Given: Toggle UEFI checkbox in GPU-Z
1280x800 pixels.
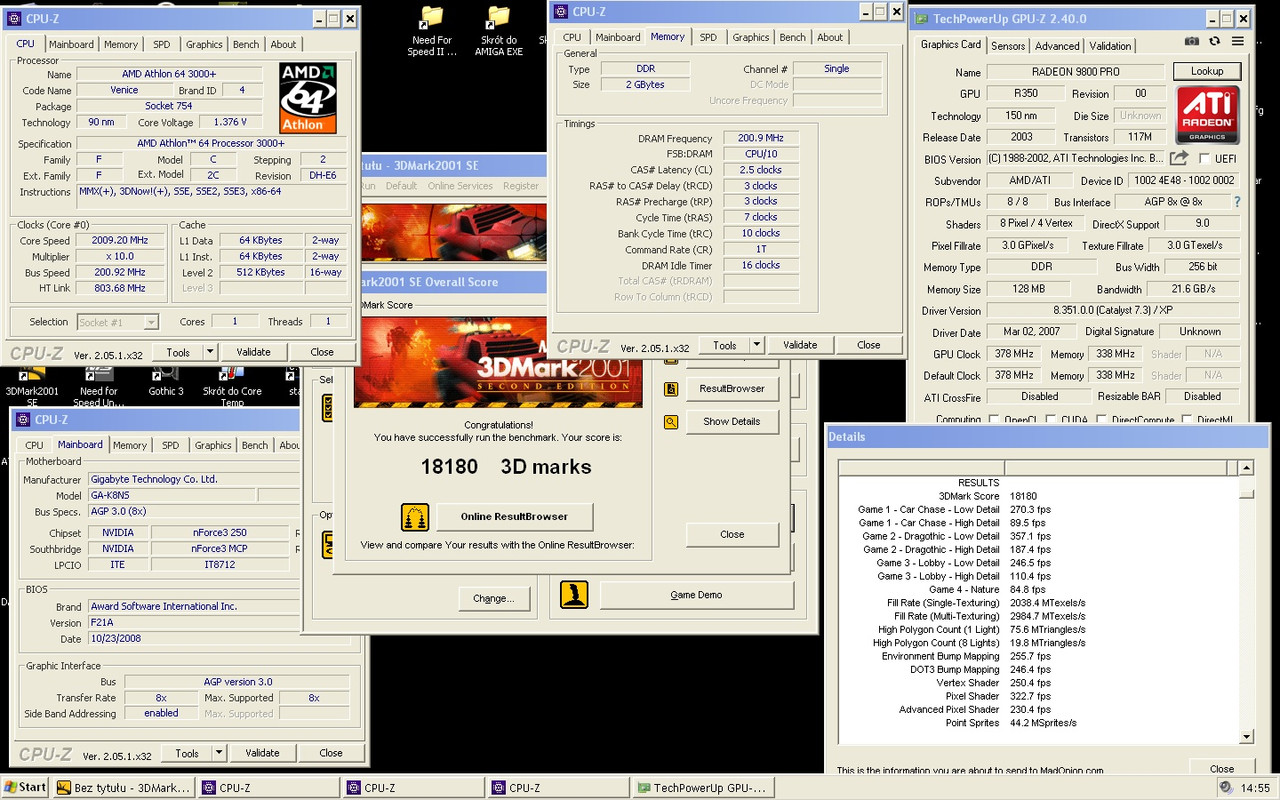Looking at the screenshot, I should (1205, 159).
